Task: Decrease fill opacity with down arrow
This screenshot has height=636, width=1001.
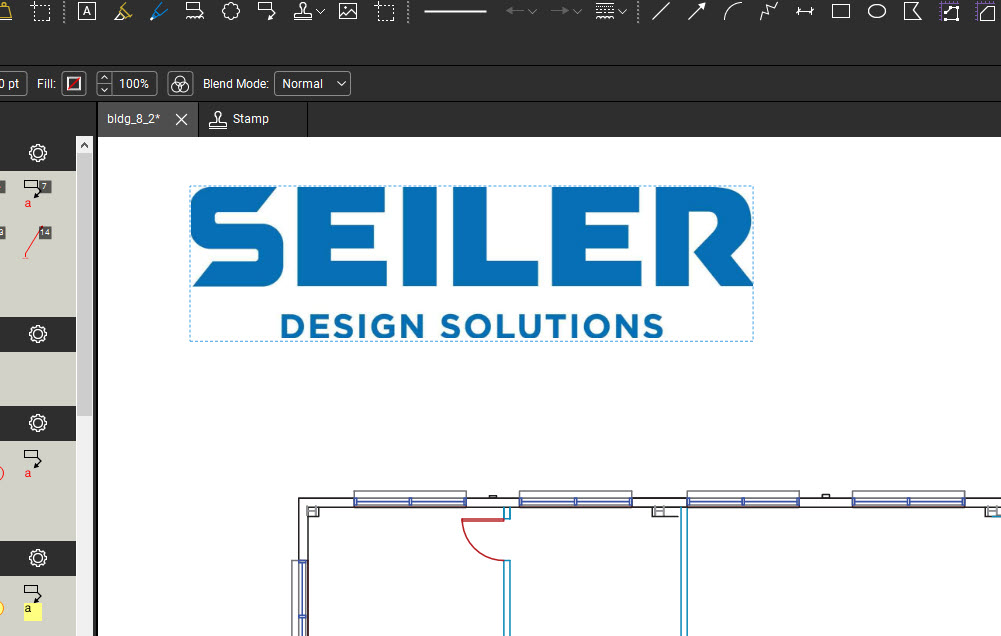Action: coord(104,89)
